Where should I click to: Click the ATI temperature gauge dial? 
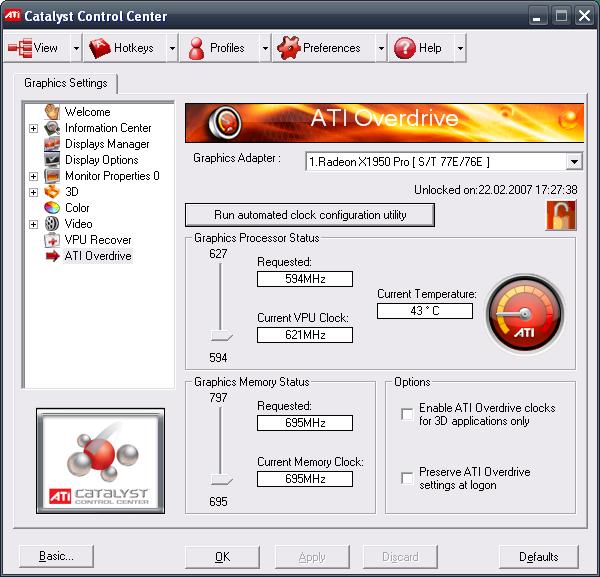pyautogui.click(x=525, y=314)
